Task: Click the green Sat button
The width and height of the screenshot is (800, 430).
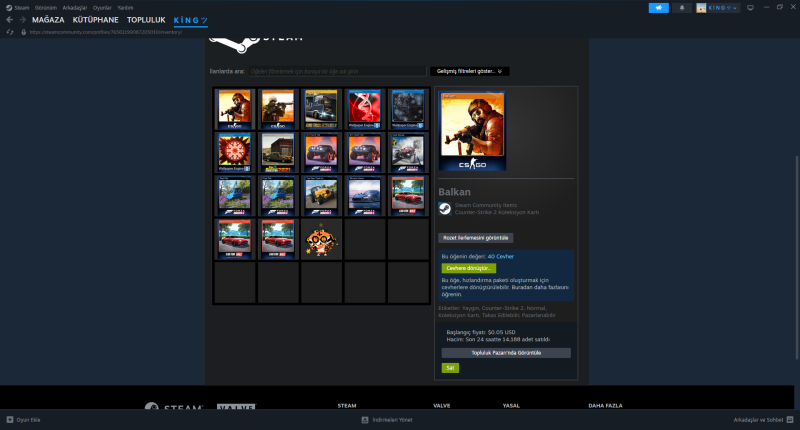Action: point(450,367)
